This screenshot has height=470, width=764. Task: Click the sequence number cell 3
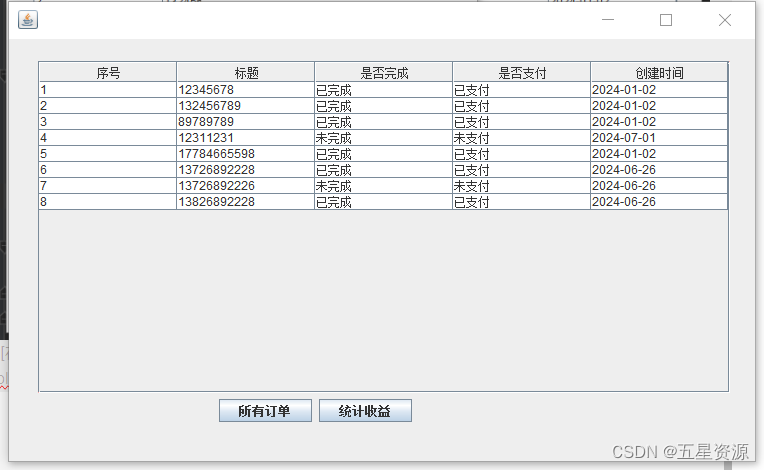coord(108,122)
